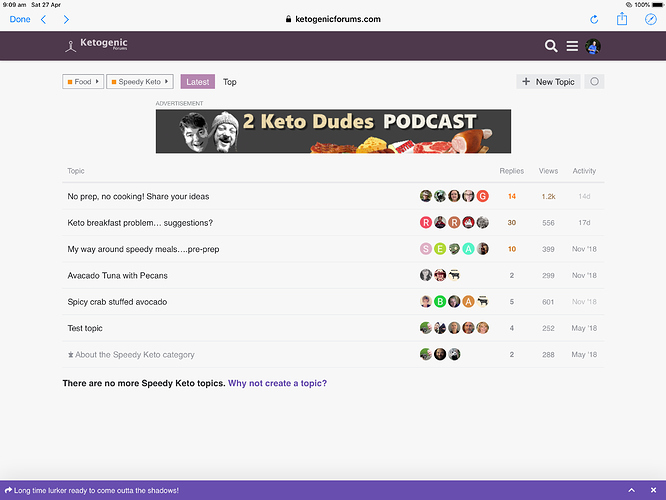Screen dimensions: 666x500
Task: Click the New Topic button
Action: pyautogui.click(x=548, y=82)
